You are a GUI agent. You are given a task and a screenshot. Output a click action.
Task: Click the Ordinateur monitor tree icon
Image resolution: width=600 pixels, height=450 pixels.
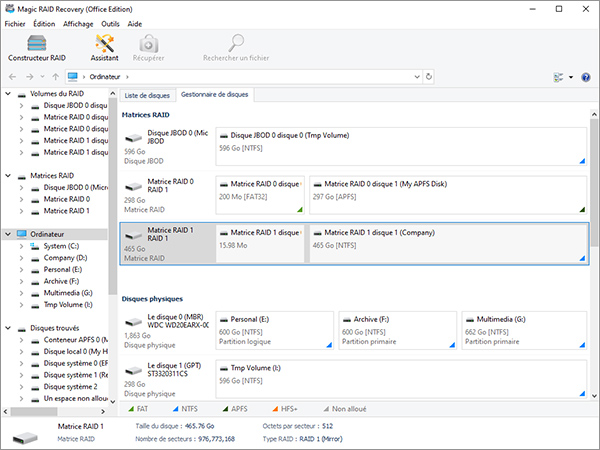pos(21,234)
